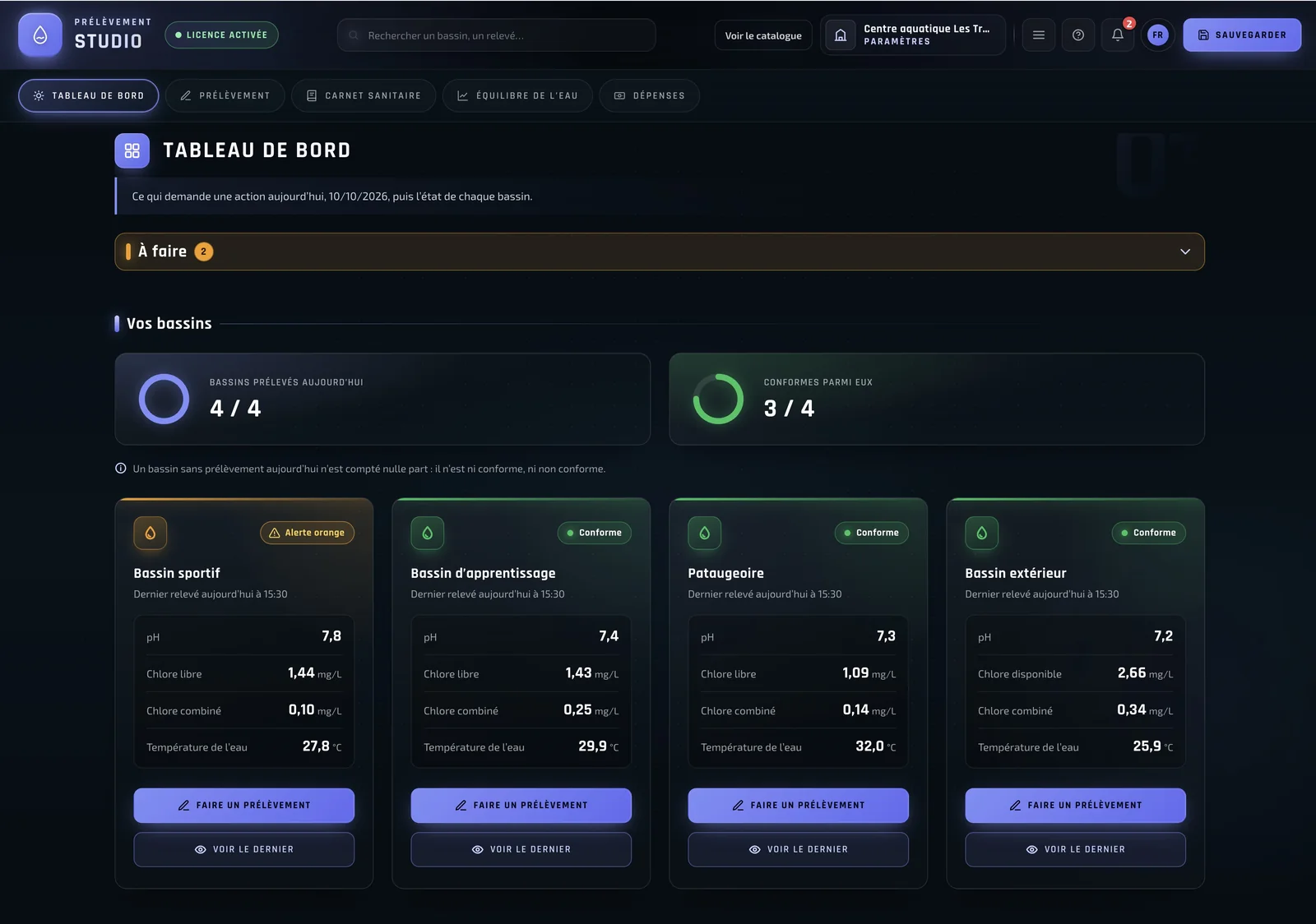The width and height of the screenshot is (1316, 924).
Task: Click the Sauvegarder button
Action: pos(1242,35)
